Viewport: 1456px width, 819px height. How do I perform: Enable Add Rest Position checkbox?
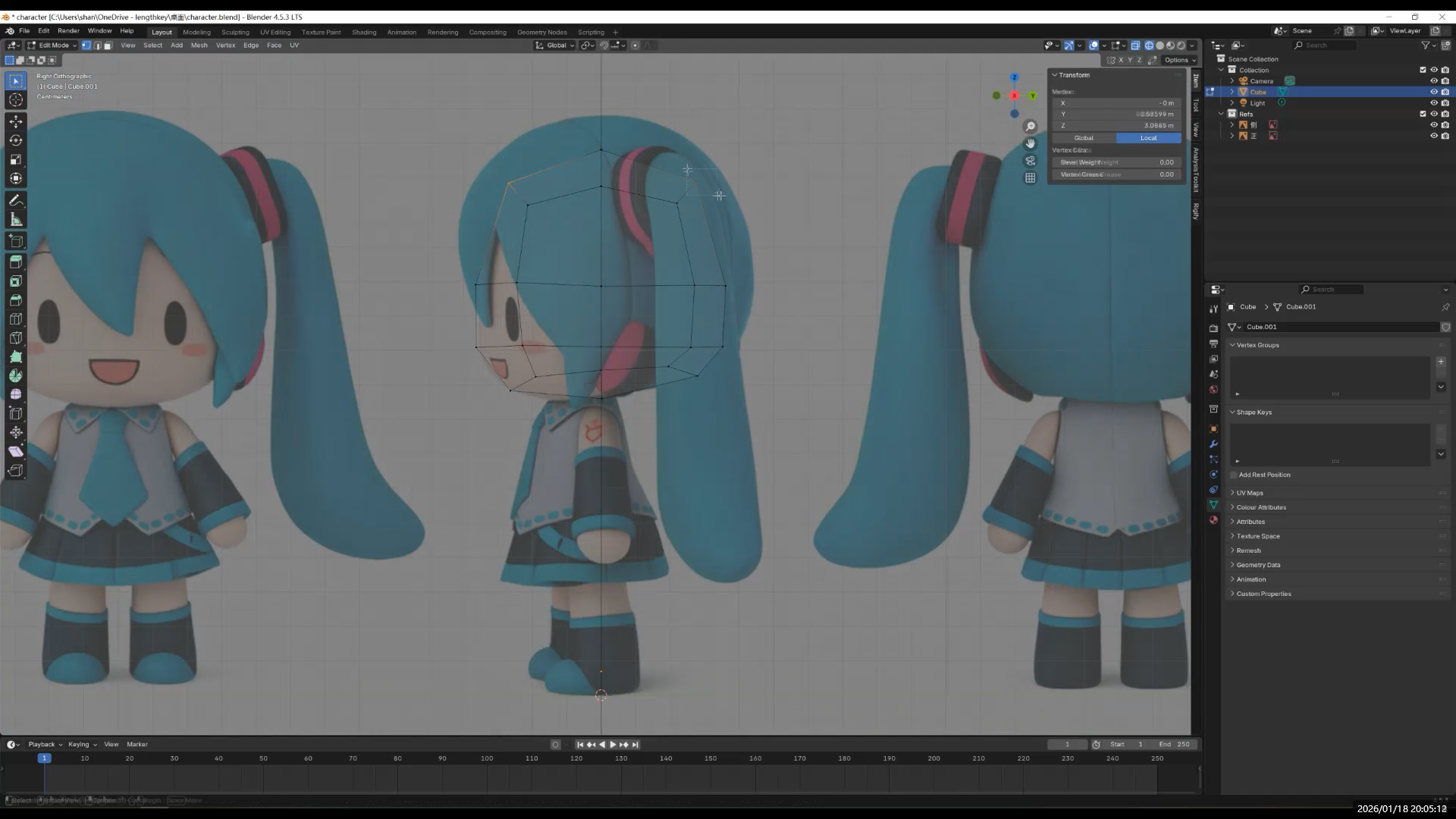(1234, 475)
